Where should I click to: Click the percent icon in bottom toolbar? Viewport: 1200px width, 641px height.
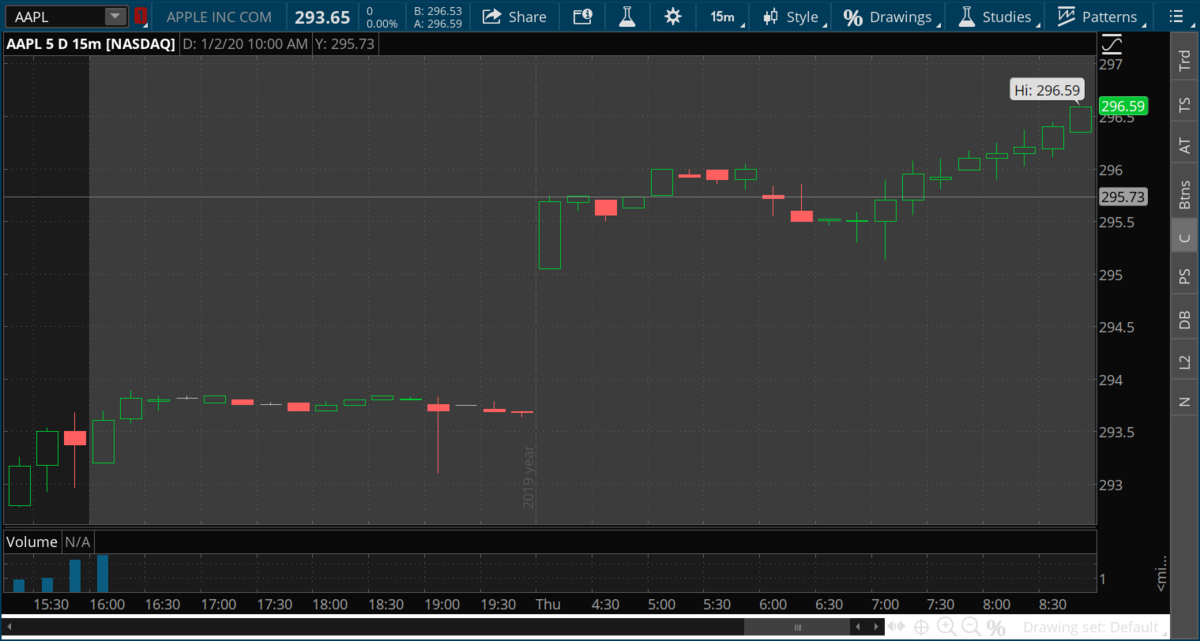[x=996, y=628]
